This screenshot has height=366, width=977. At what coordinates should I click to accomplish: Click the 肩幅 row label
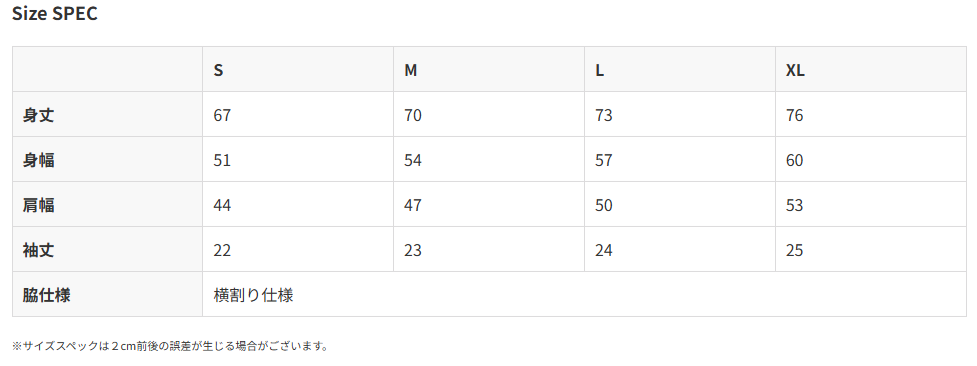click(x=39, y=205)
